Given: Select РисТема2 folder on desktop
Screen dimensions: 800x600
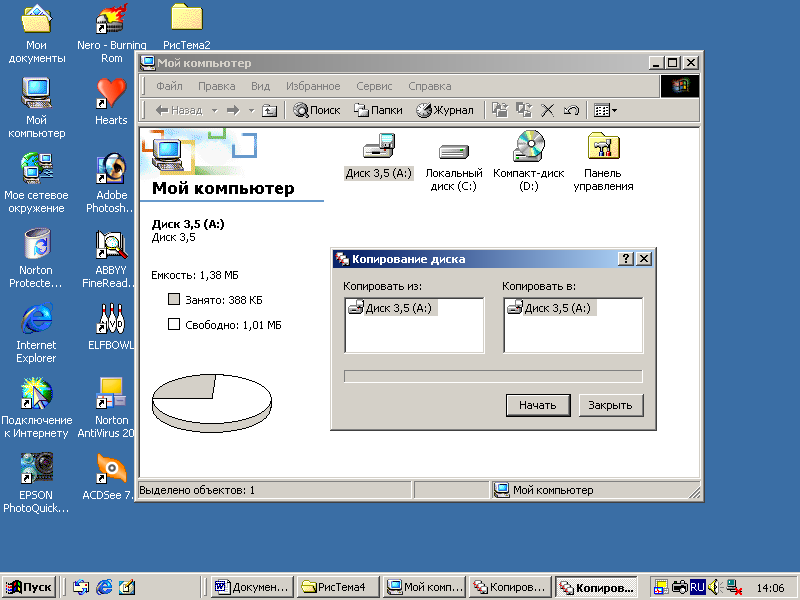Looking at the screenshot, I should (x=186, y=27).
